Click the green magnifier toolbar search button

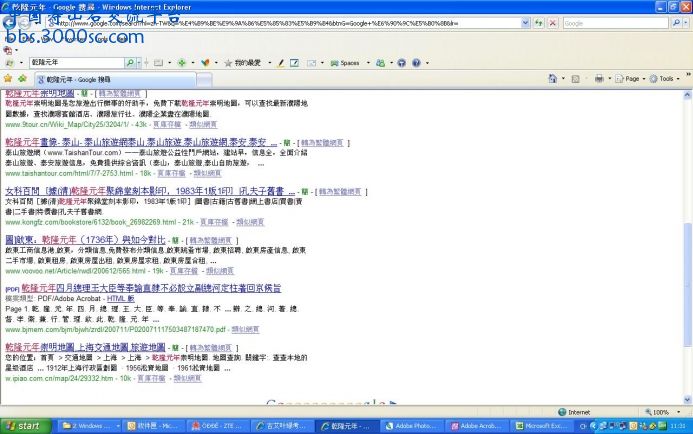tap(130, 63)
